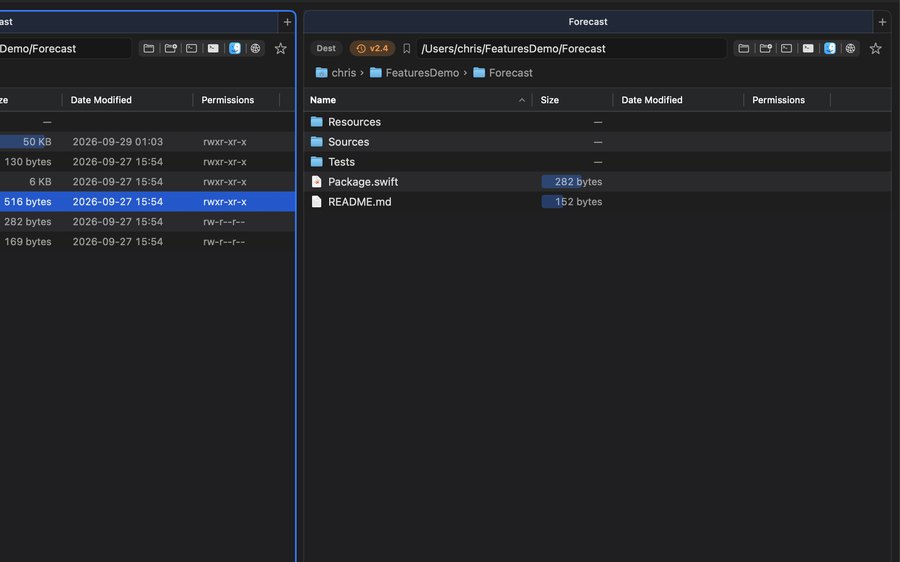Open dark terminal icon in left pane toolbar
Image resolution: width=900 pixels, height=562 pixels.
coord(192,48)
